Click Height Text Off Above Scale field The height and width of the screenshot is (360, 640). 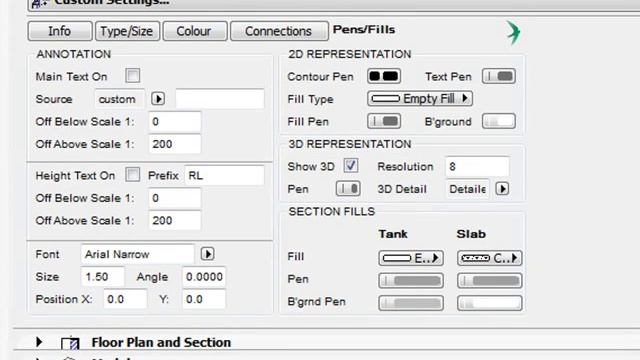(x=175, y=220)
